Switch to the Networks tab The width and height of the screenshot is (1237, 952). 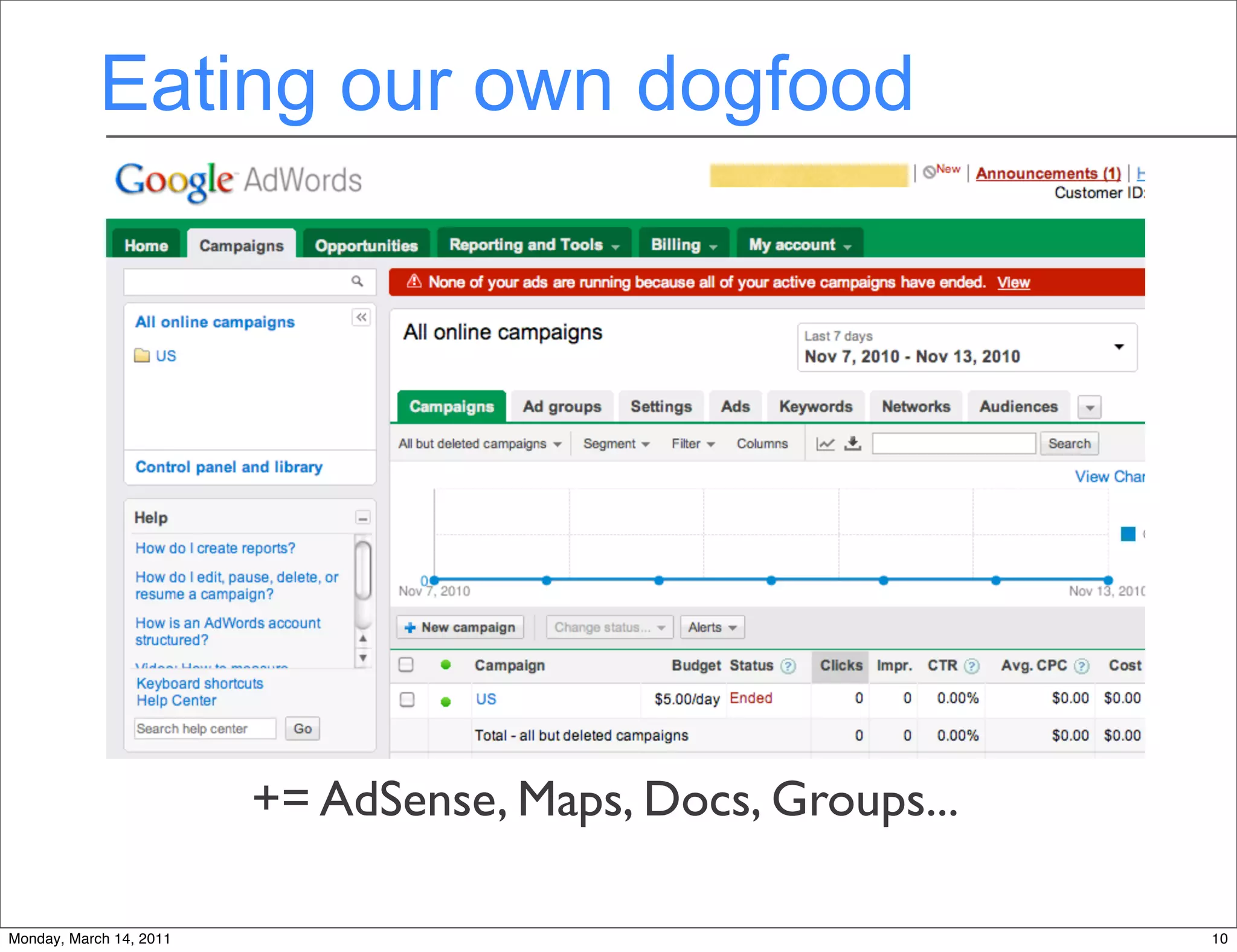pos(916,407)
